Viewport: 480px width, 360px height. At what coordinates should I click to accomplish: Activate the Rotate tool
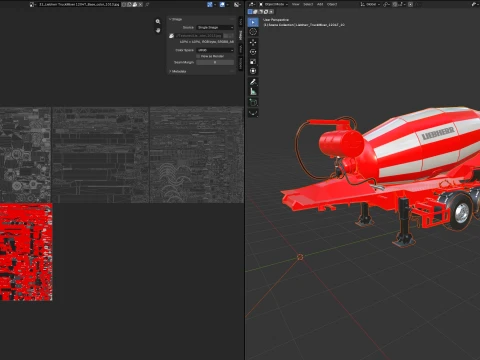pos(253,52)
